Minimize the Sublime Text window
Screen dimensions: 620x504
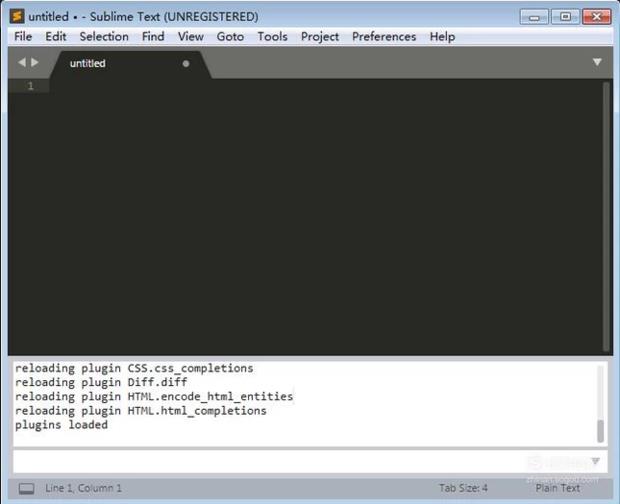tap(534, 17)
